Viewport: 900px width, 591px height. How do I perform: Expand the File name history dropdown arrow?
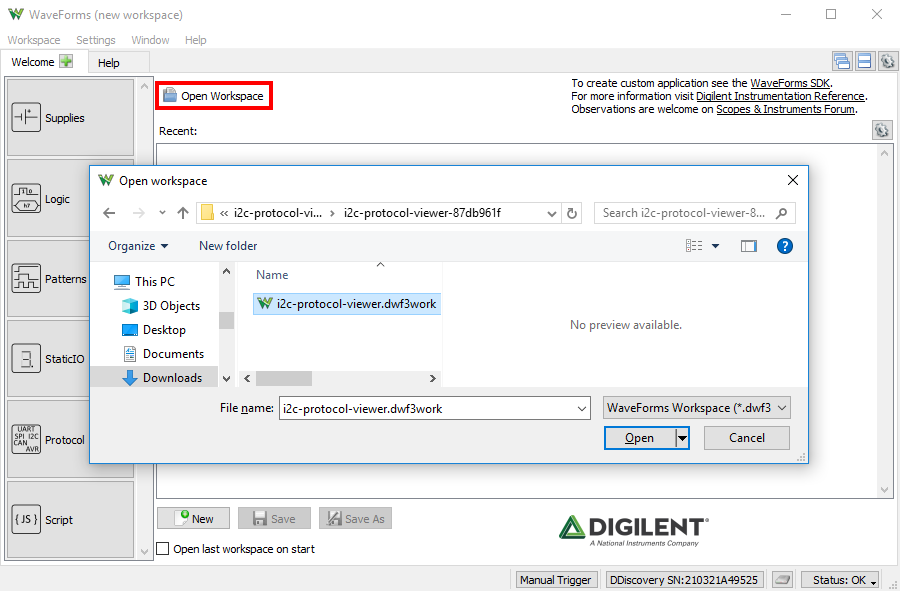pos(581,409)
